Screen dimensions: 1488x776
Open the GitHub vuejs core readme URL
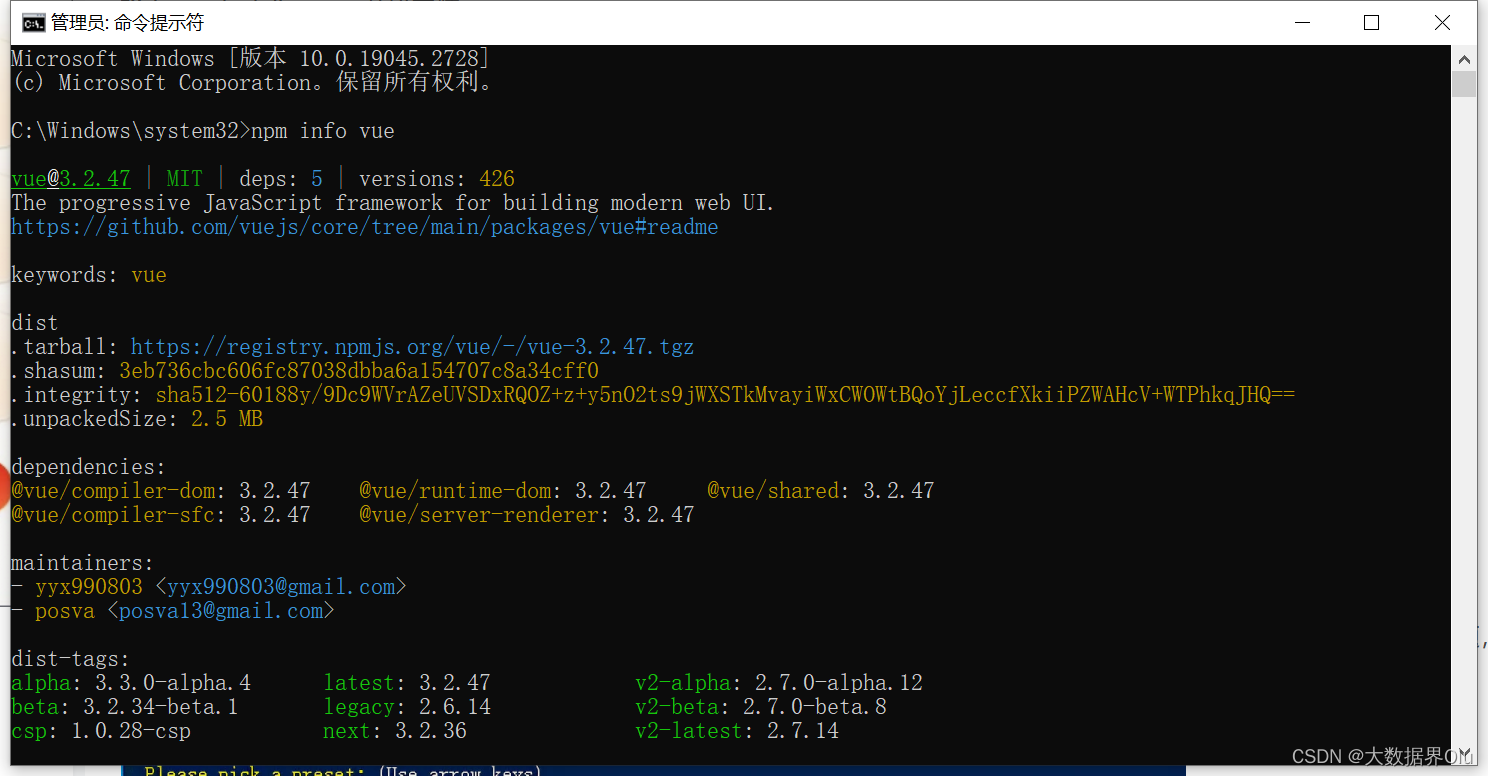365,227
